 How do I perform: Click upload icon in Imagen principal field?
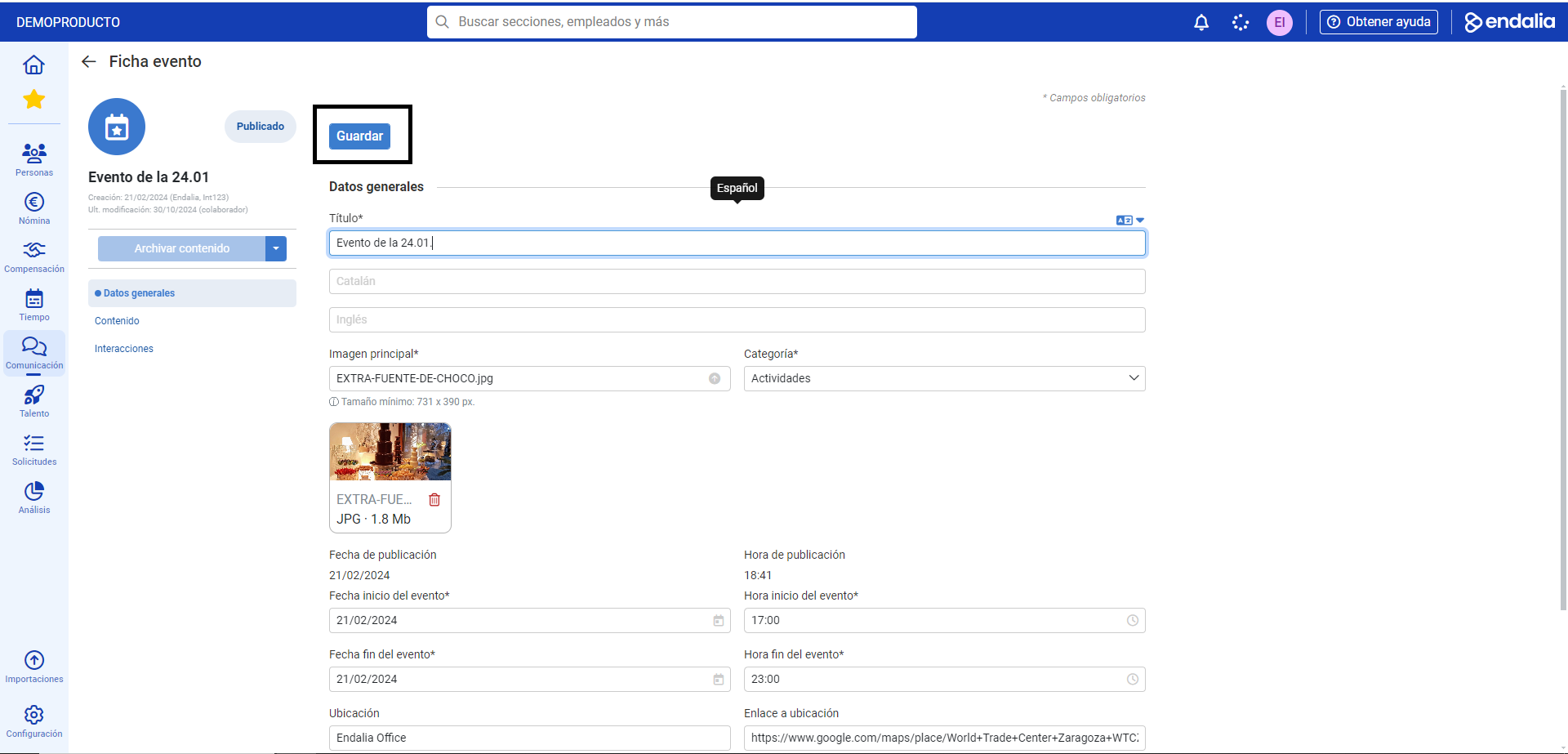(x=715, y=378)
